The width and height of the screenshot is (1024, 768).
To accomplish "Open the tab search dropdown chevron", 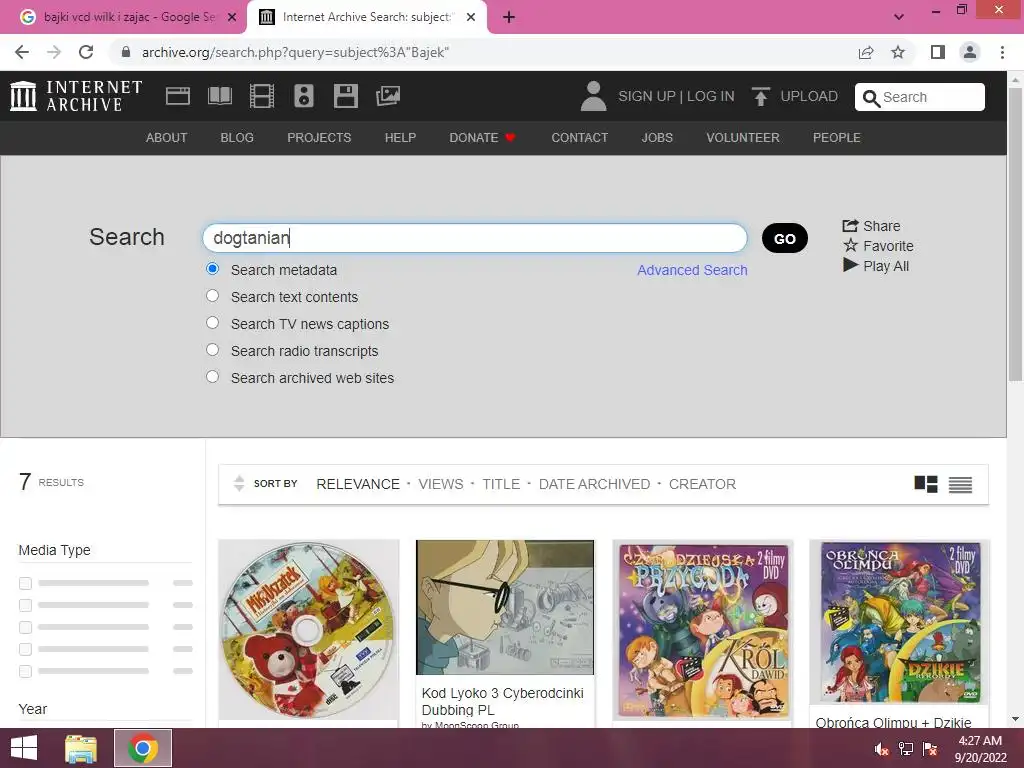I will coord(899,17).
